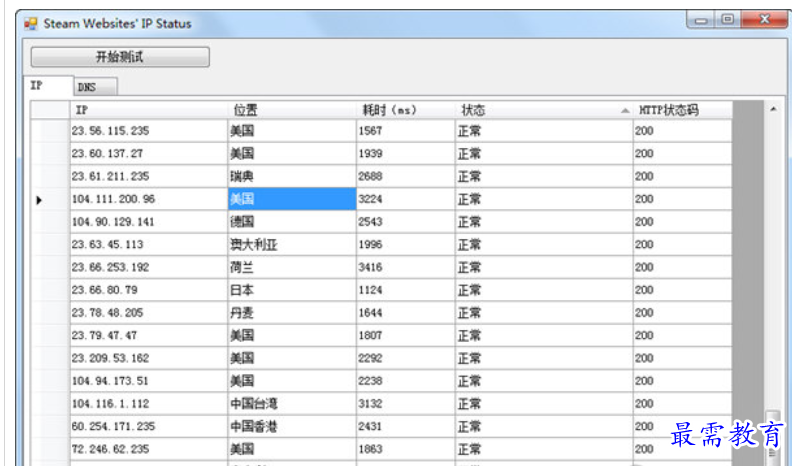Click the 1567 latency cell
The image size is (792, 466).
click(406, 131)
